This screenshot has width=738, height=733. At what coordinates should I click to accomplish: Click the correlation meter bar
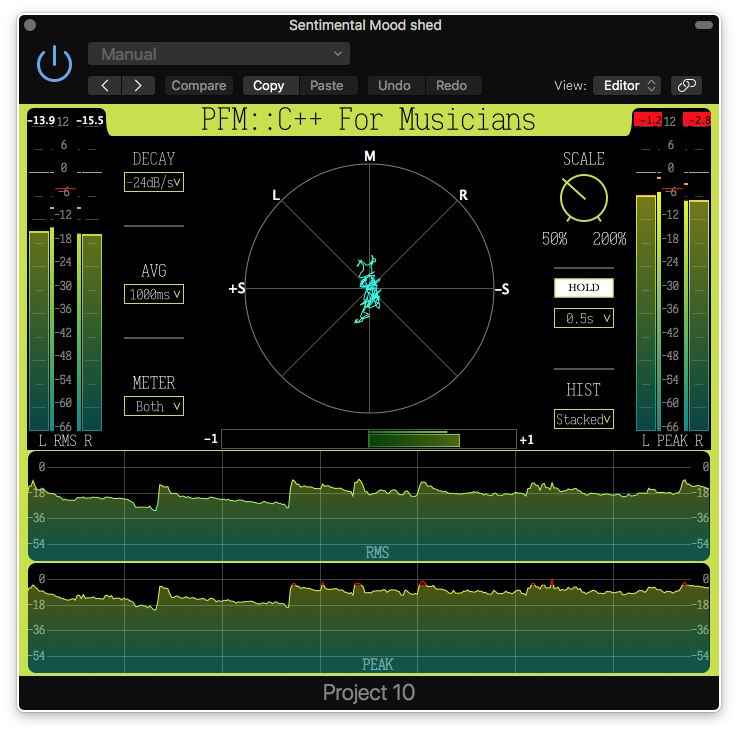click(369, 439)
